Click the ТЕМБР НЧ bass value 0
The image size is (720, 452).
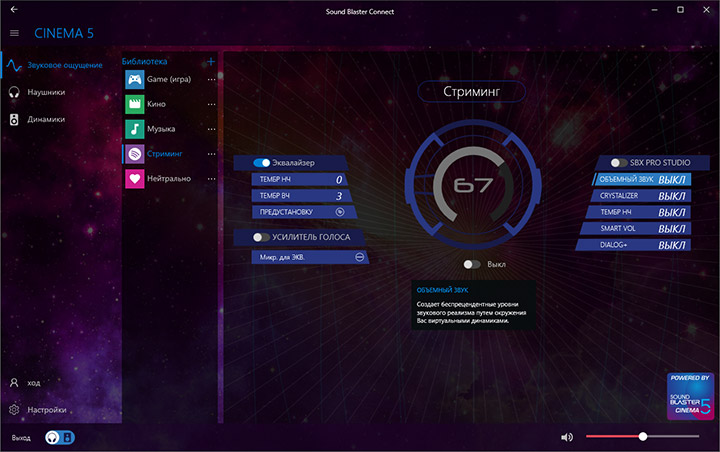coord(339,180)
